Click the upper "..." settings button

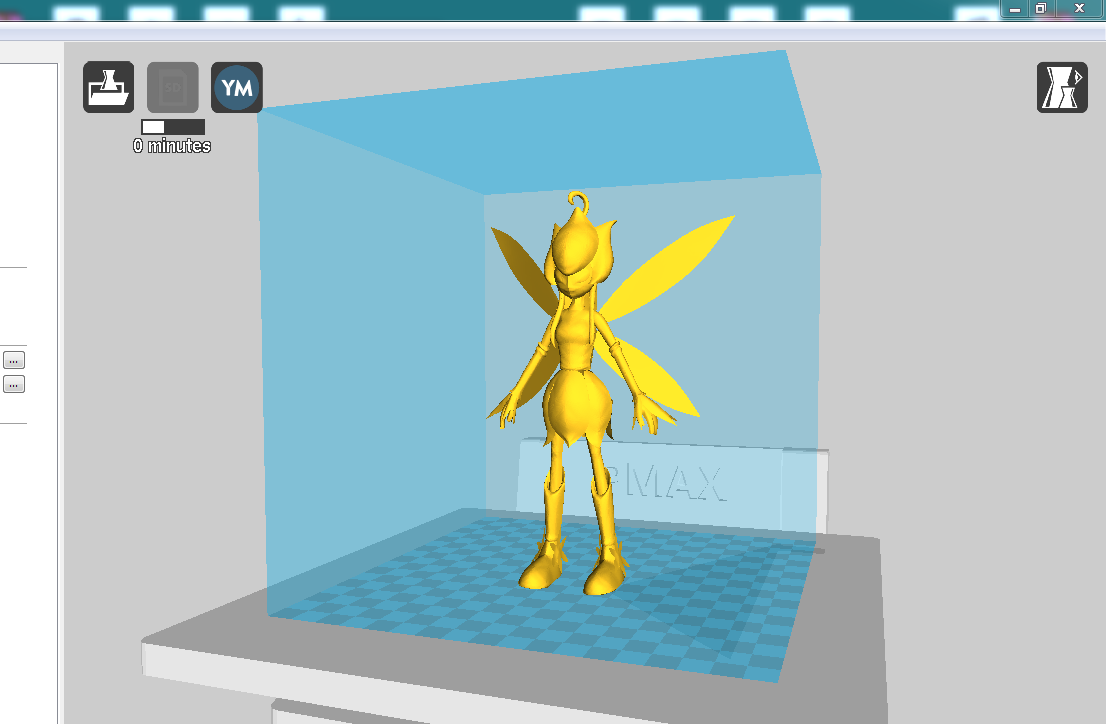coord(14,361)
